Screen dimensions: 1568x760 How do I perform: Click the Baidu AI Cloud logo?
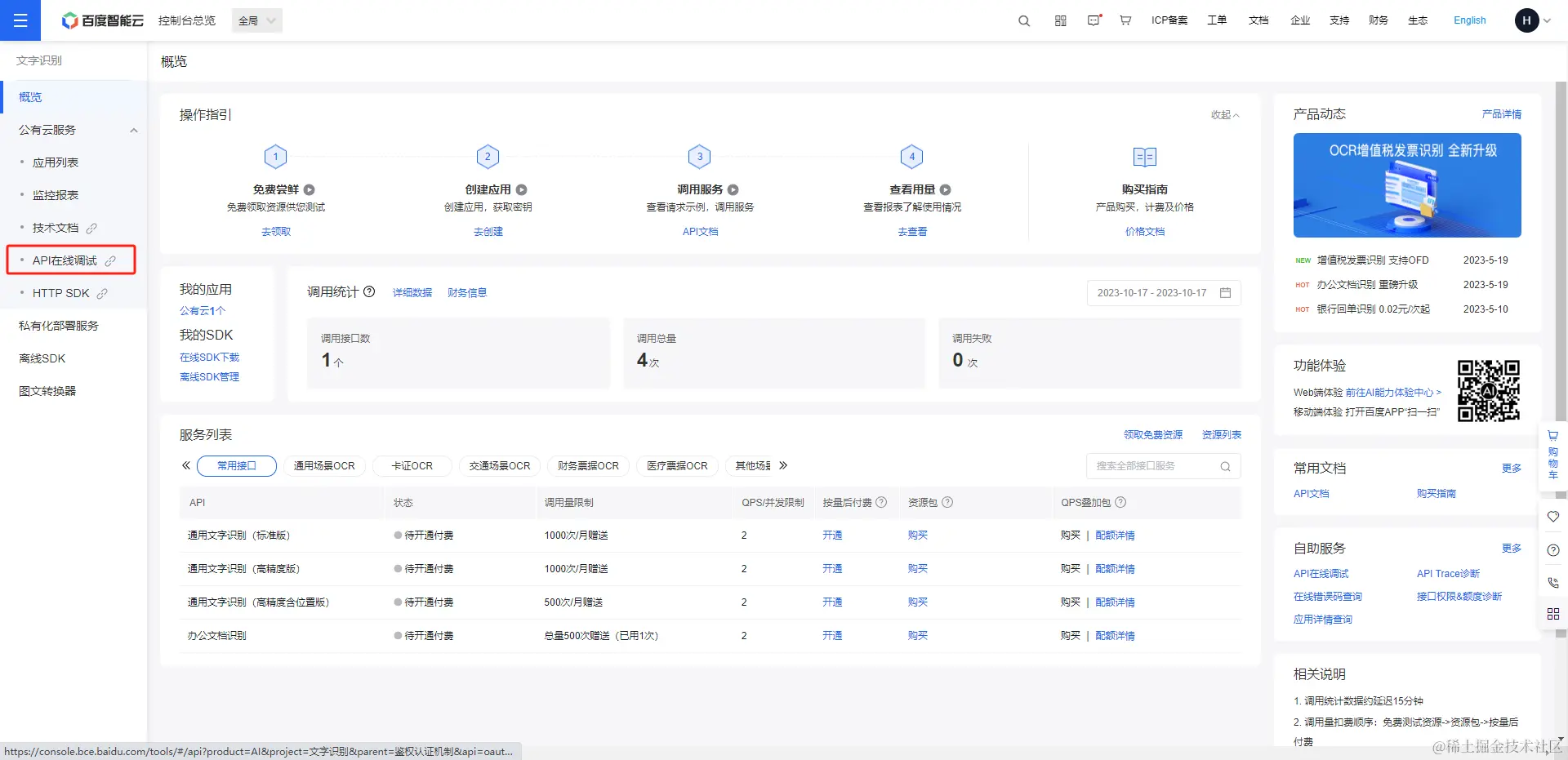[x=102, y=20]
